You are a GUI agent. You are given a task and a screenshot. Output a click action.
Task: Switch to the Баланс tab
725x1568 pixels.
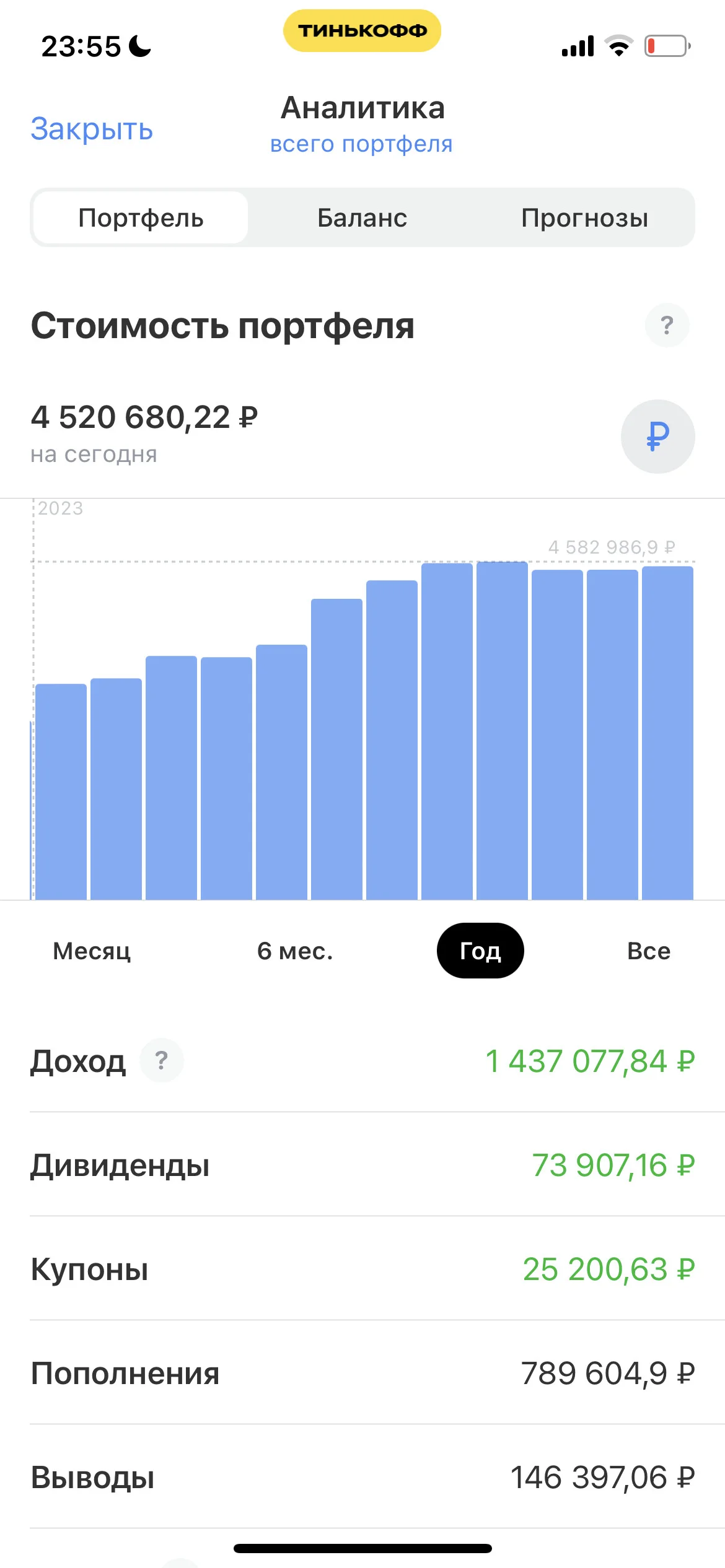pos(362,217)
